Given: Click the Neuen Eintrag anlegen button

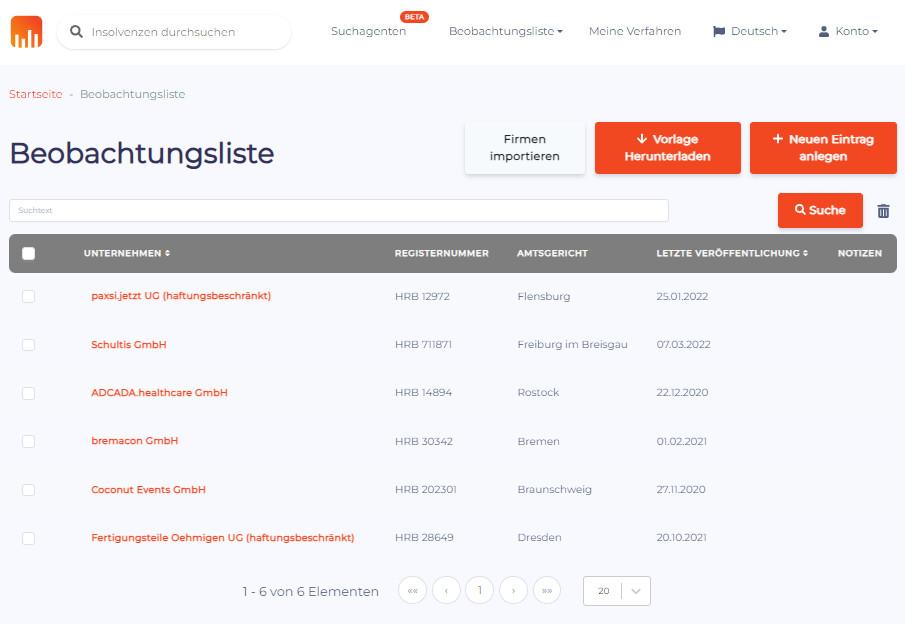Looking at the screenshot, I should [x=822, y=148].
